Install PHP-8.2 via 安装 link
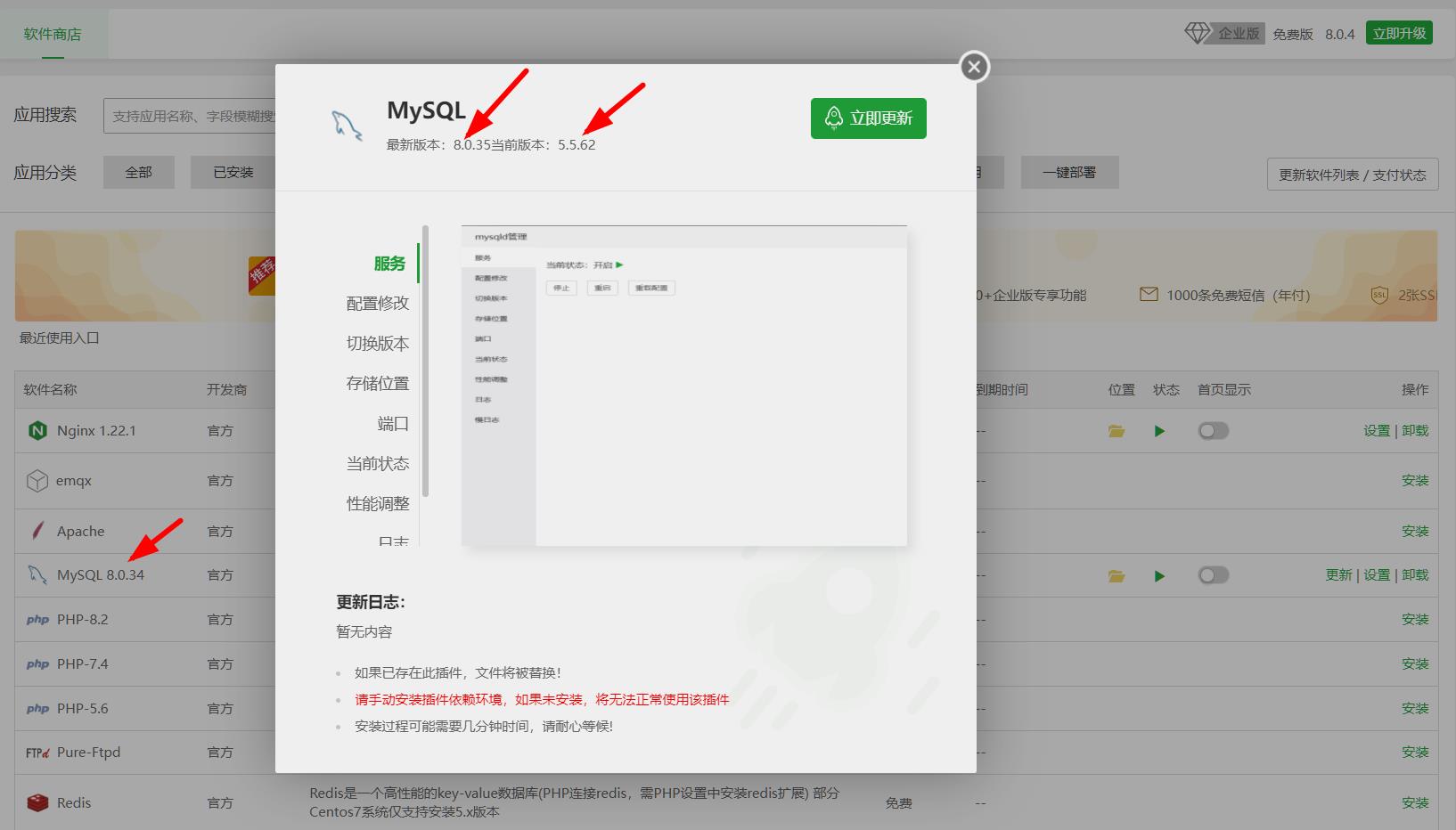 coord(1415,620)
